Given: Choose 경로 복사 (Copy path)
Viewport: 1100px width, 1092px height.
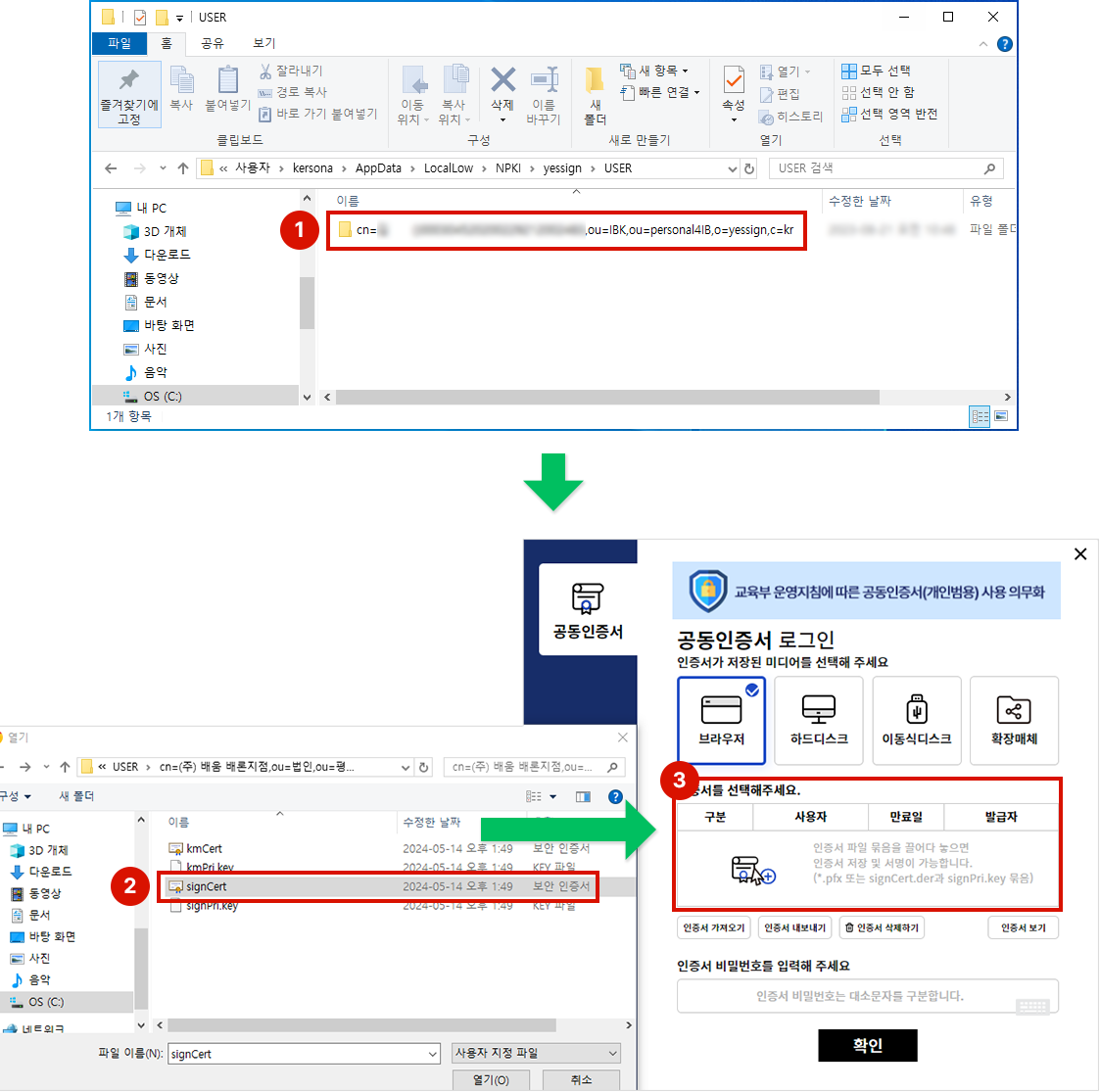Looking at the screenshot, I should pos(293,92).
